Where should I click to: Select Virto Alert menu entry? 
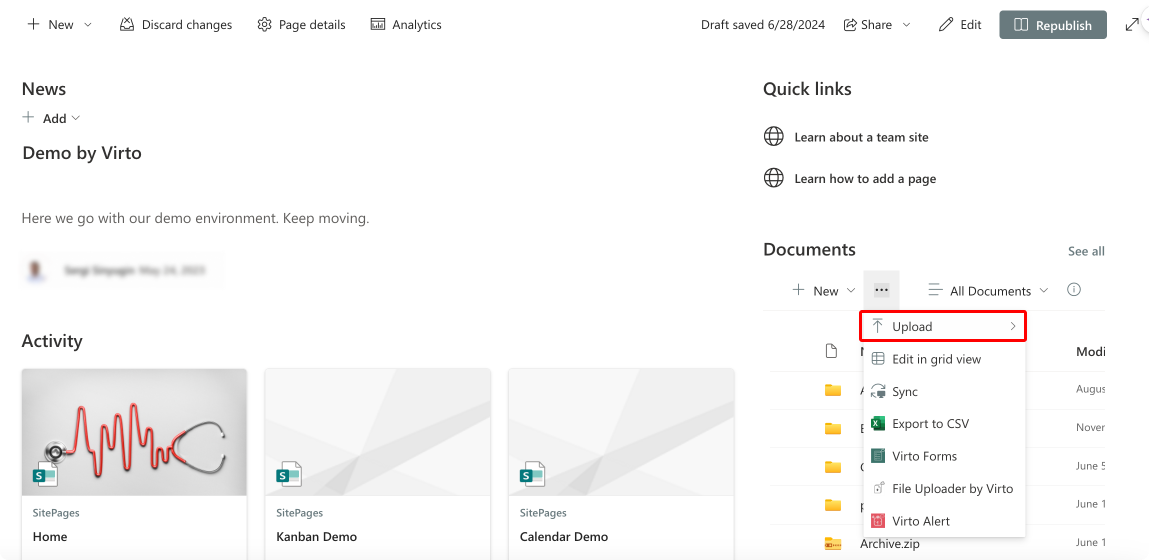pos(945,521)
